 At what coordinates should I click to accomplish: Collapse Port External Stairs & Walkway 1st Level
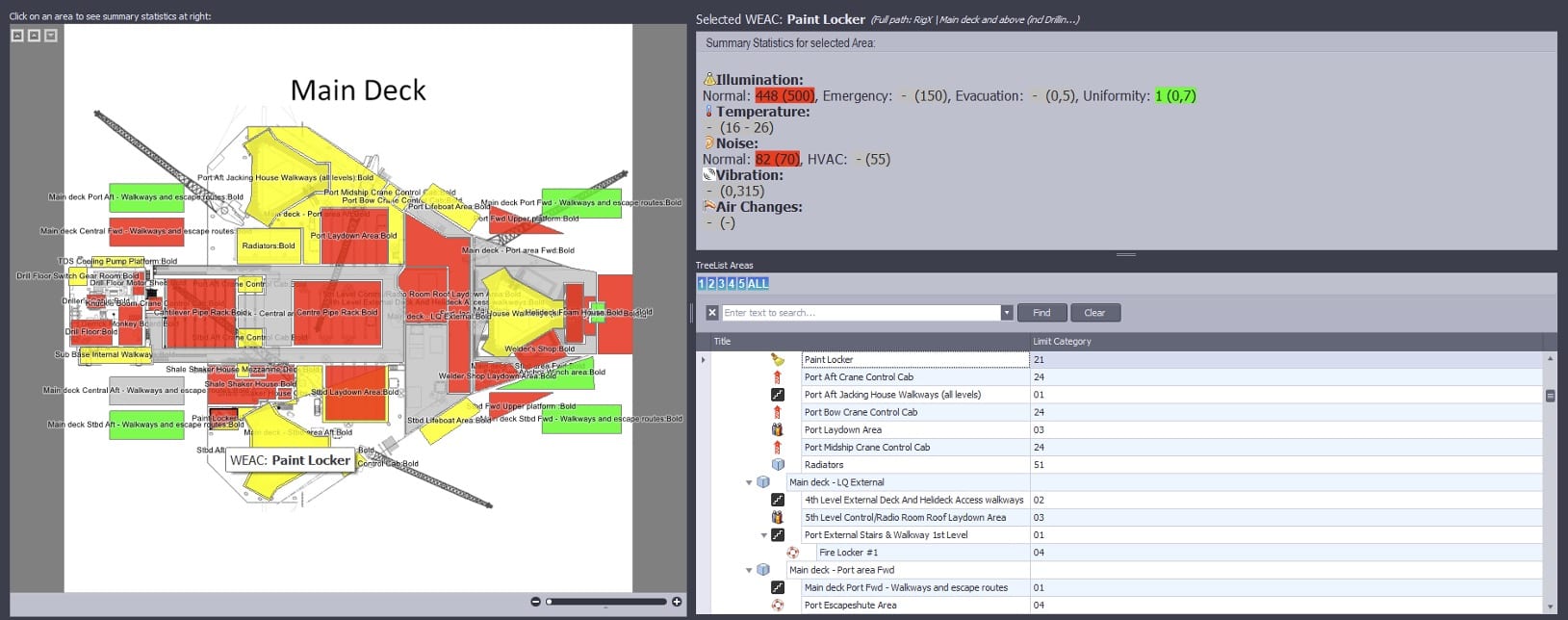(764, 535)
